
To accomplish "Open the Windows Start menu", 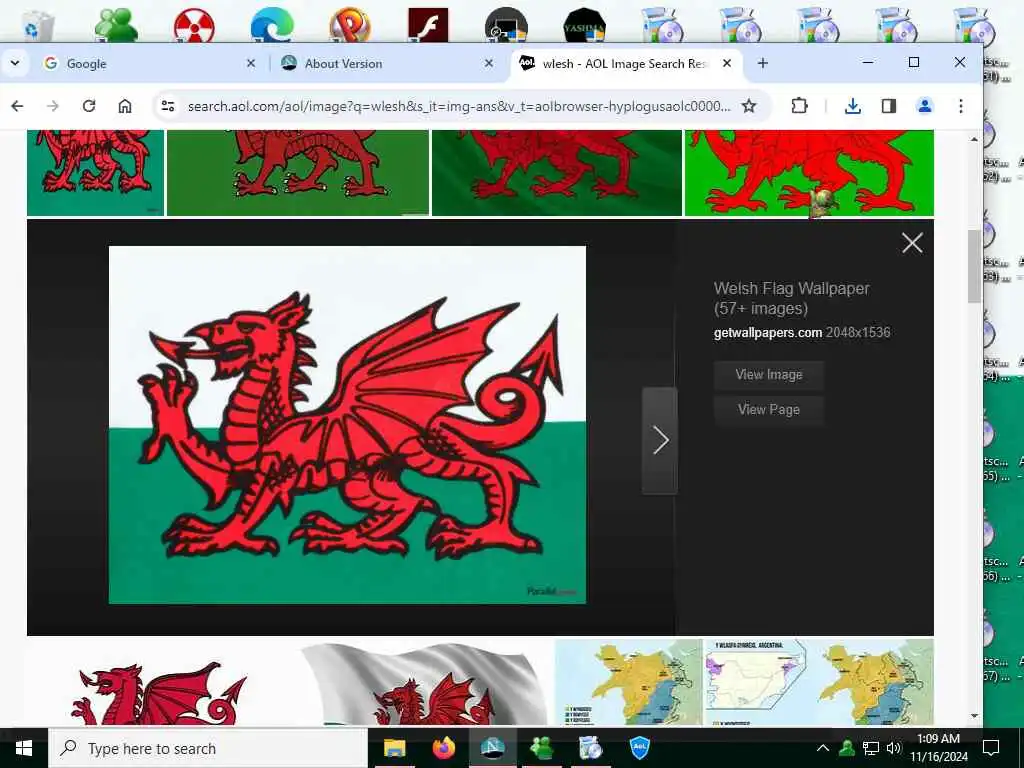I will coord(24,748).
